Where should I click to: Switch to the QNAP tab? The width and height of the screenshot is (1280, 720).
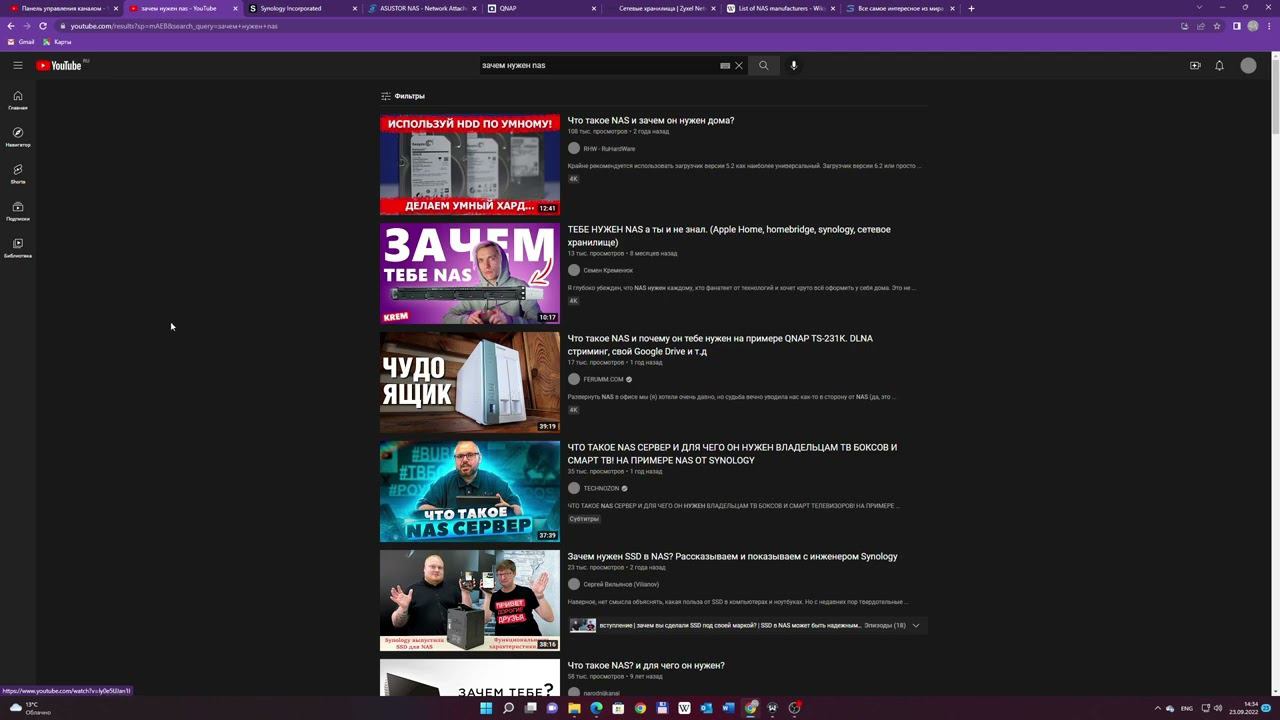point(540,8)
